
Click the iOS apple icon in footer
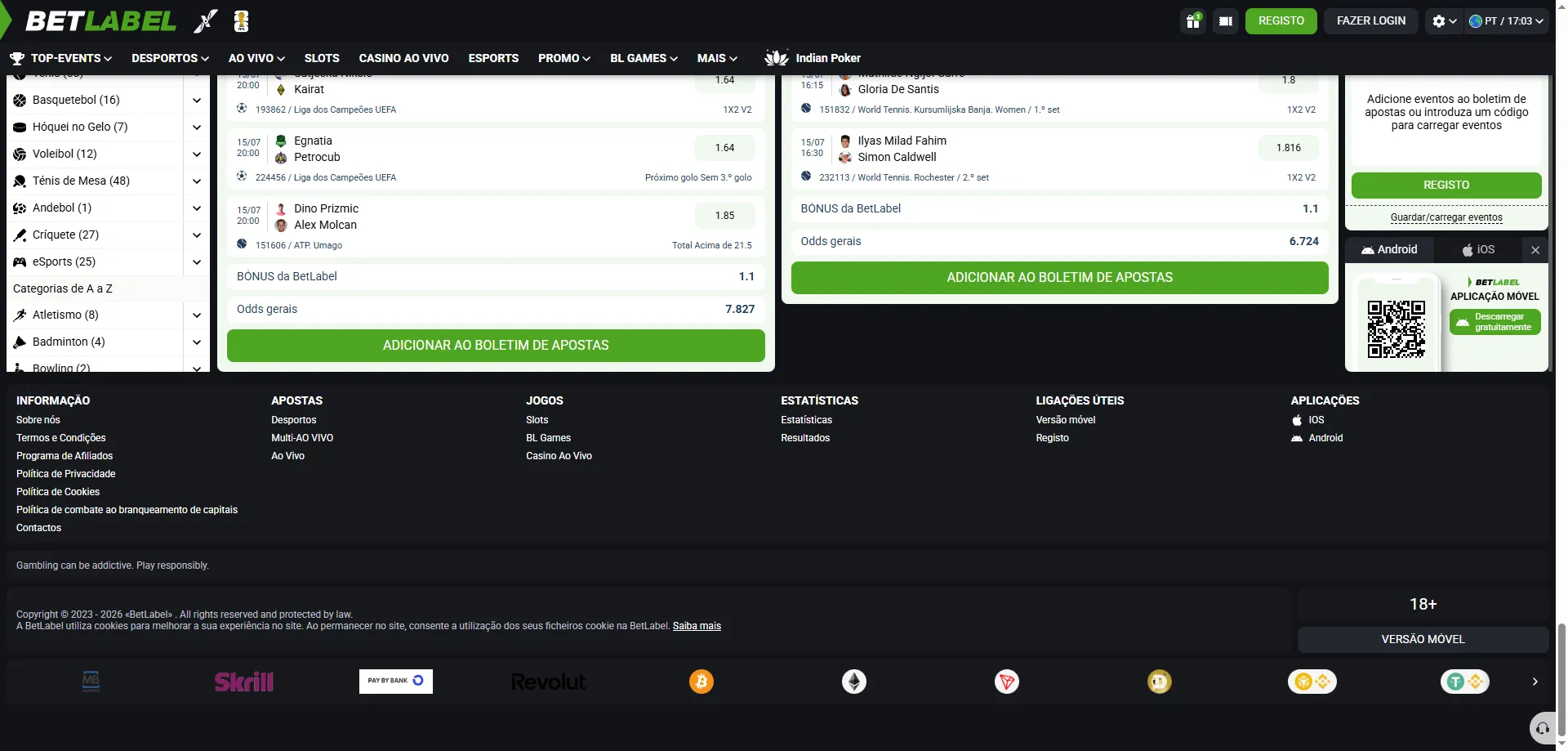(x=1297, y=420)
